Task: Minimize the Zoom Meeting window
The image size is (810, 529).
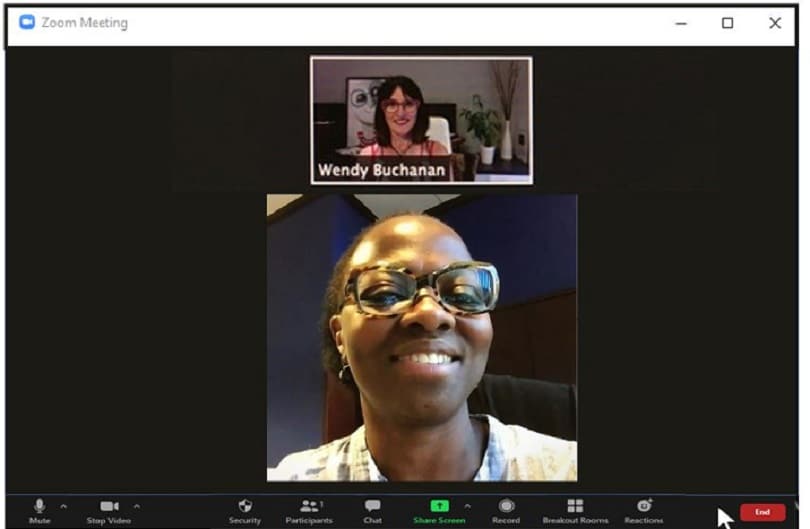Action: [681, 23]
